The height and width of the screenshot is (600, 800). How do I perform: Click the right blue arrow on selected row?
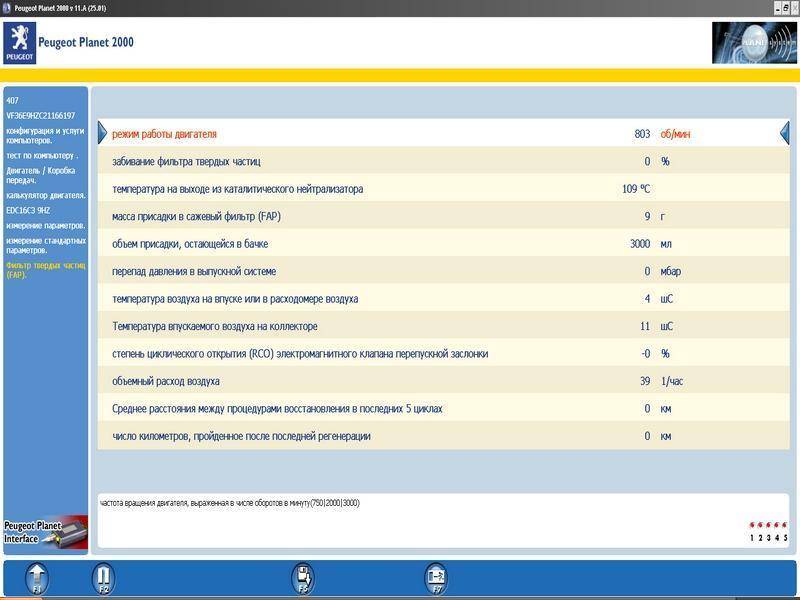[x=784, y=133]
